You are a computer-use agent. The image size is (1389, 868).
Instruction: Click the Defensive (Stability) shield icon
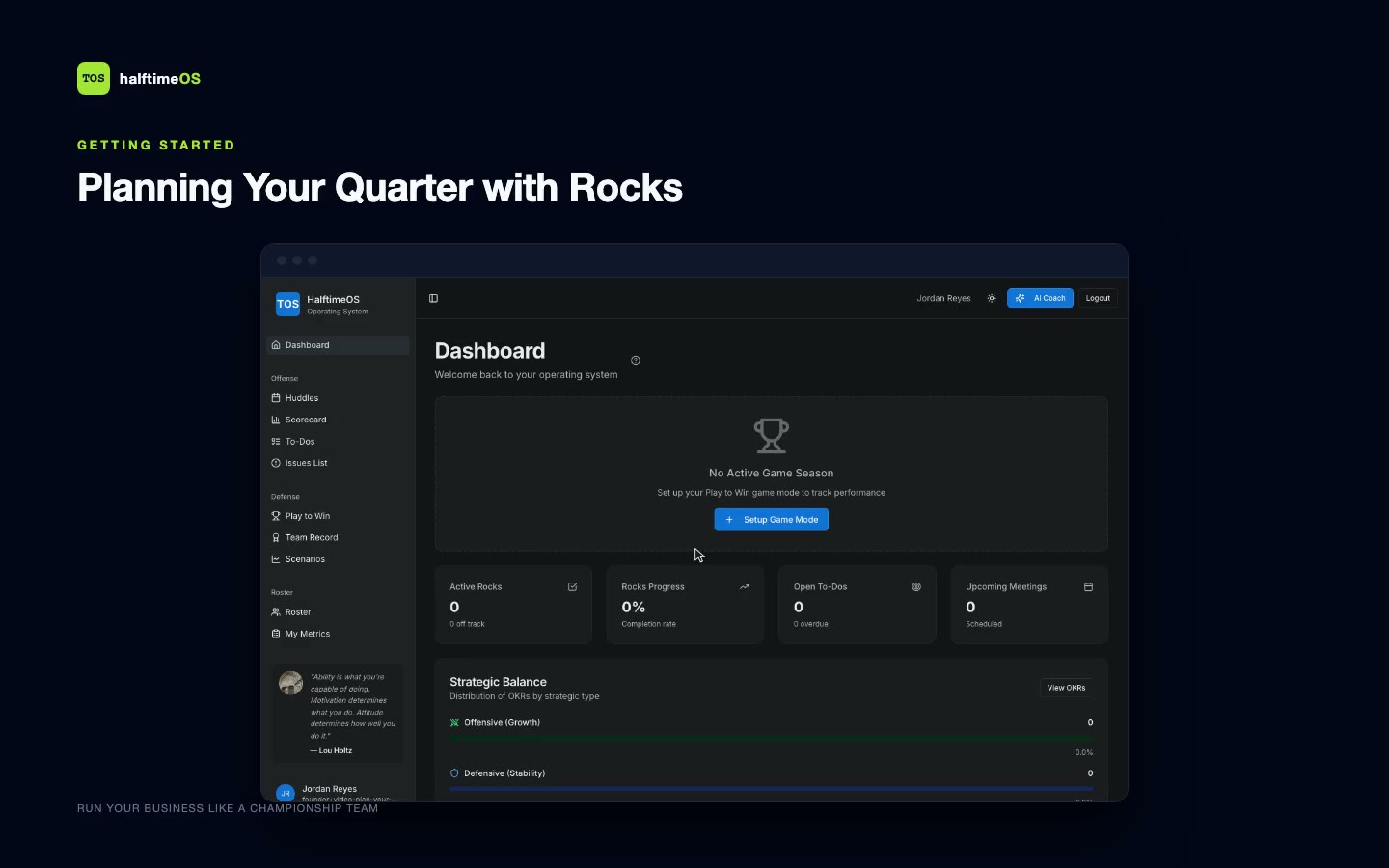coord(454,773)
